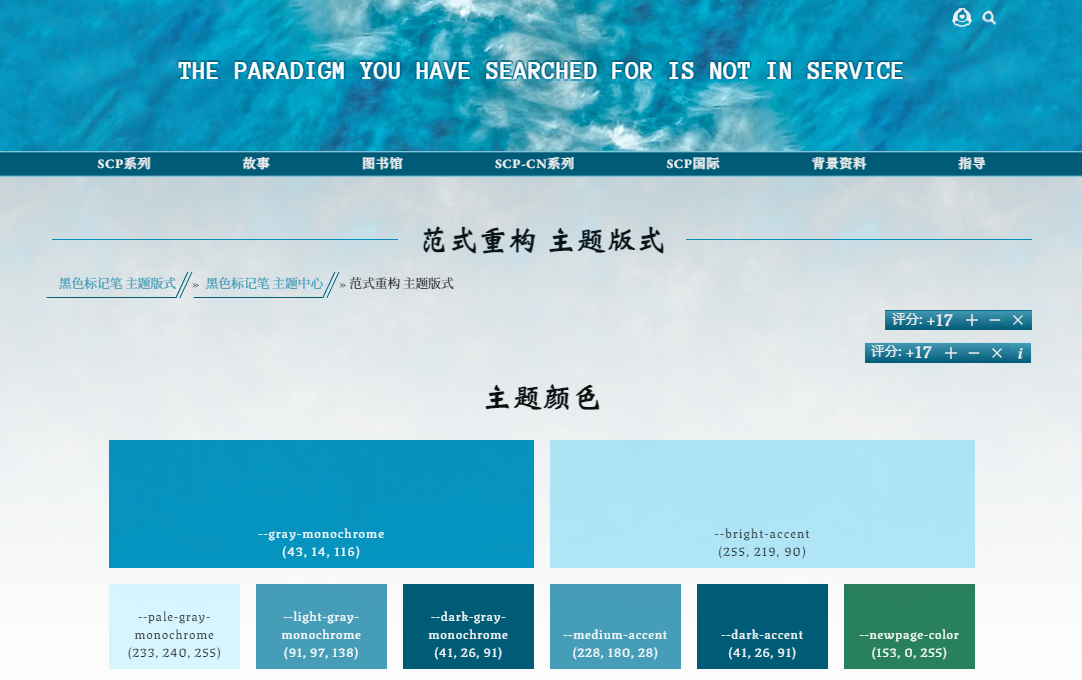
Task: Downvote the page using the − rating button
Action: (x=994, y=320)
